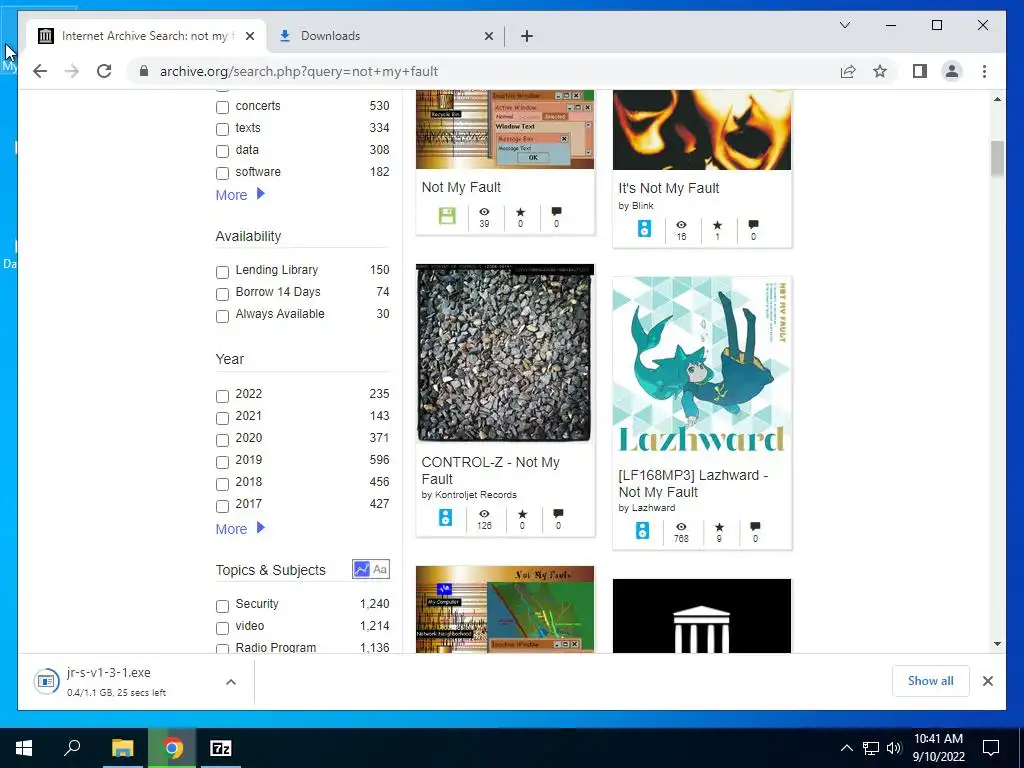
Task: Check the concerts media type filter
Action: tap(222, 106)
